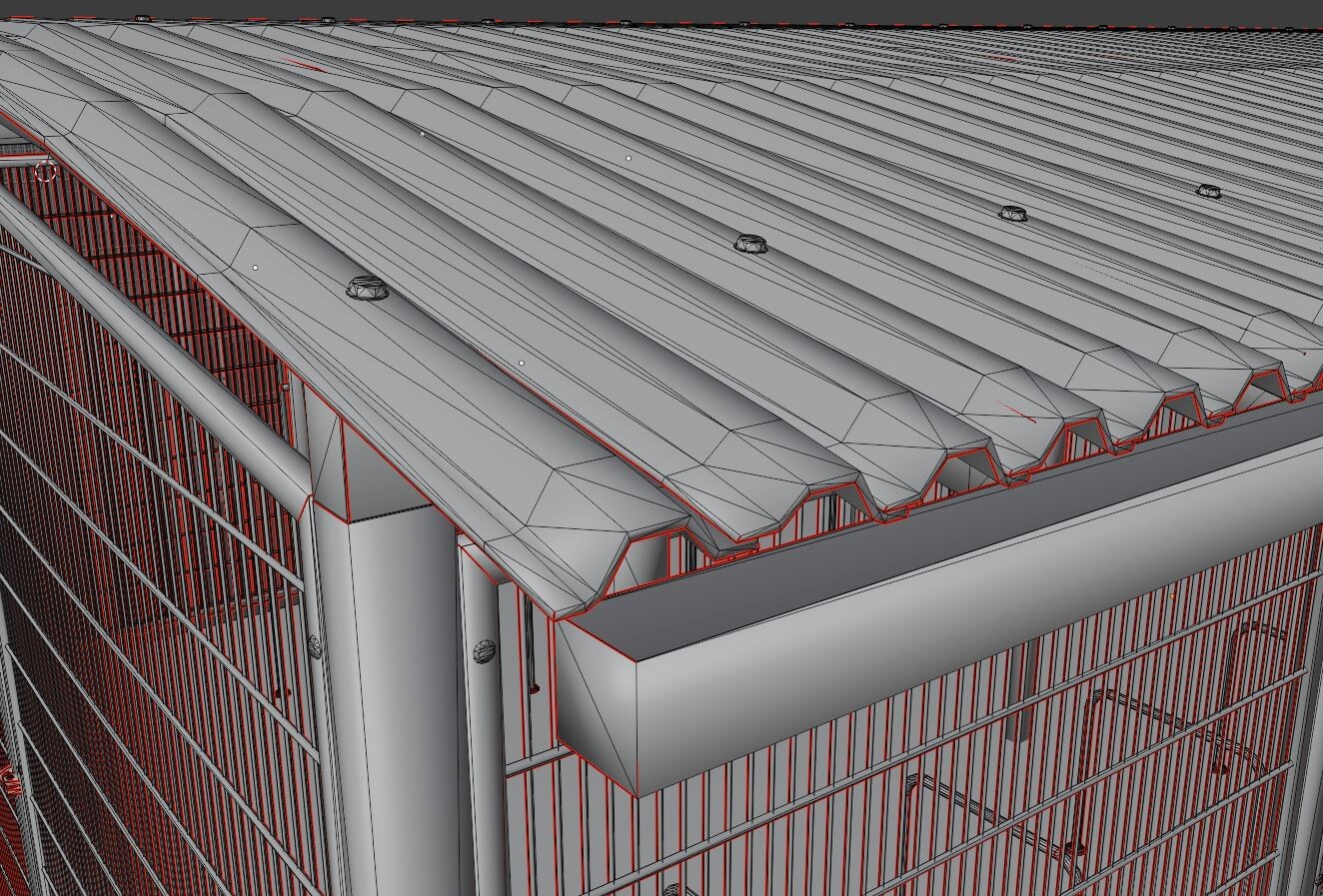Select the screw head on the narrow post beside the gutter

(484, 653)
